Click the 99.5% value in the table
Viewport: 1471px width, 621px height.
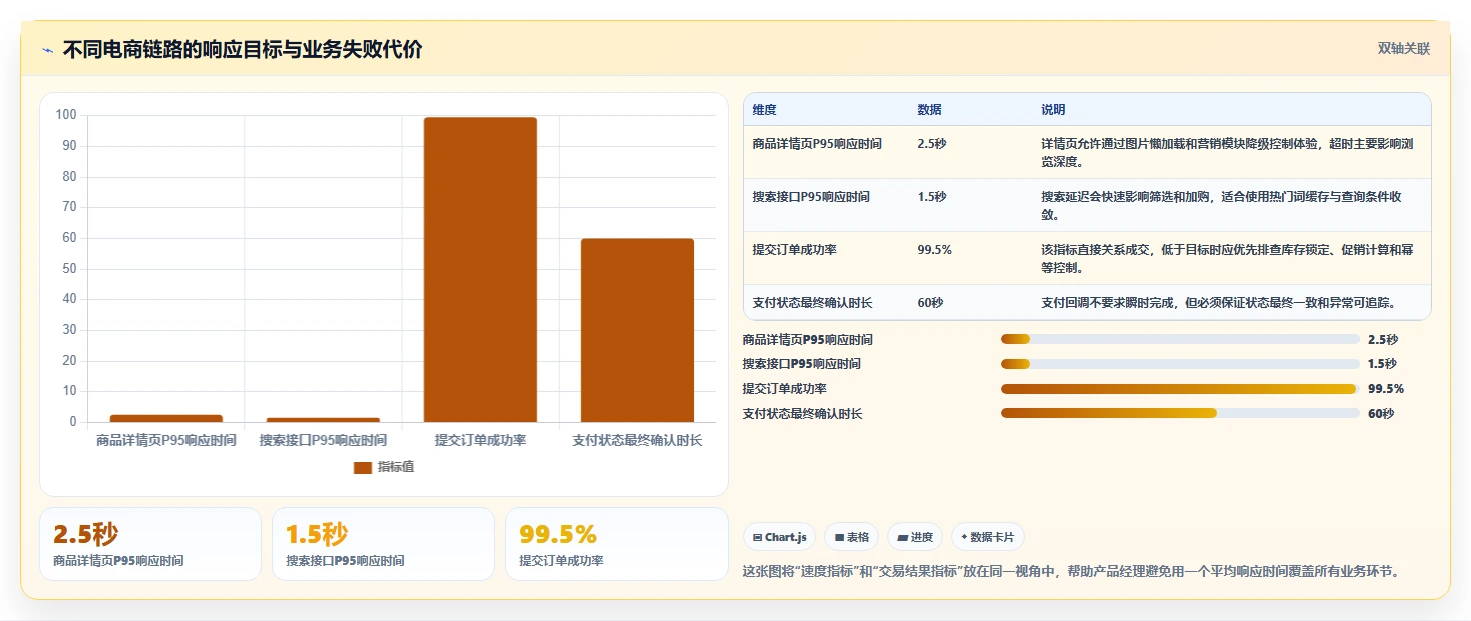[934, 250]
